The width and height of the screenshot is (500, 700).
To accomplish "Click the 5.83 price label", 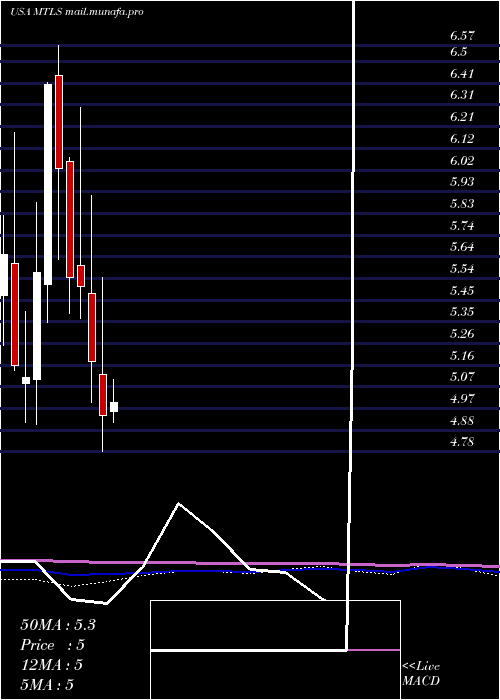I will [x=462, y=204].
